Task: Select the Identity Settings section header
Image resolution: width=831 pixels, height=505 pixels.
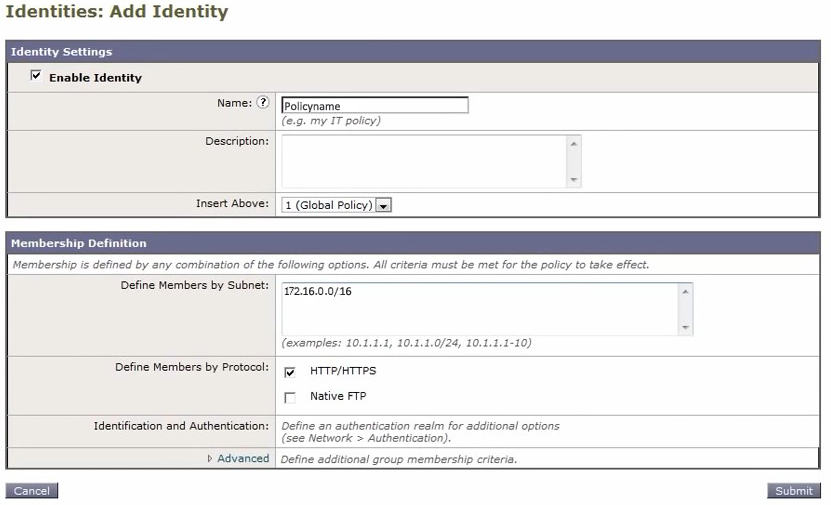Action: tap(61, 52)
